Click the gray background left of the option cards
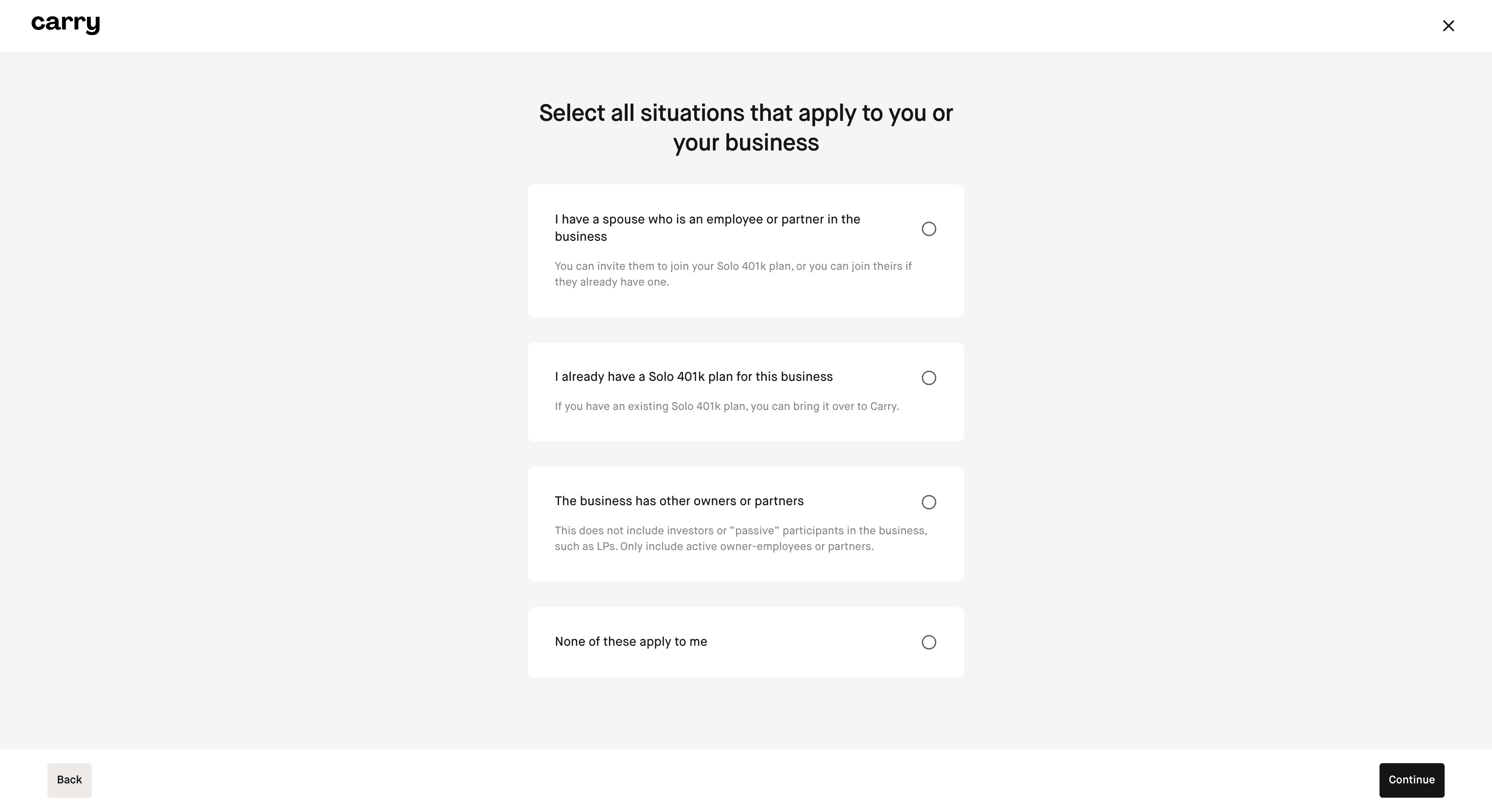This screenshot has height=812, width=1492. (x=261, y=406)
